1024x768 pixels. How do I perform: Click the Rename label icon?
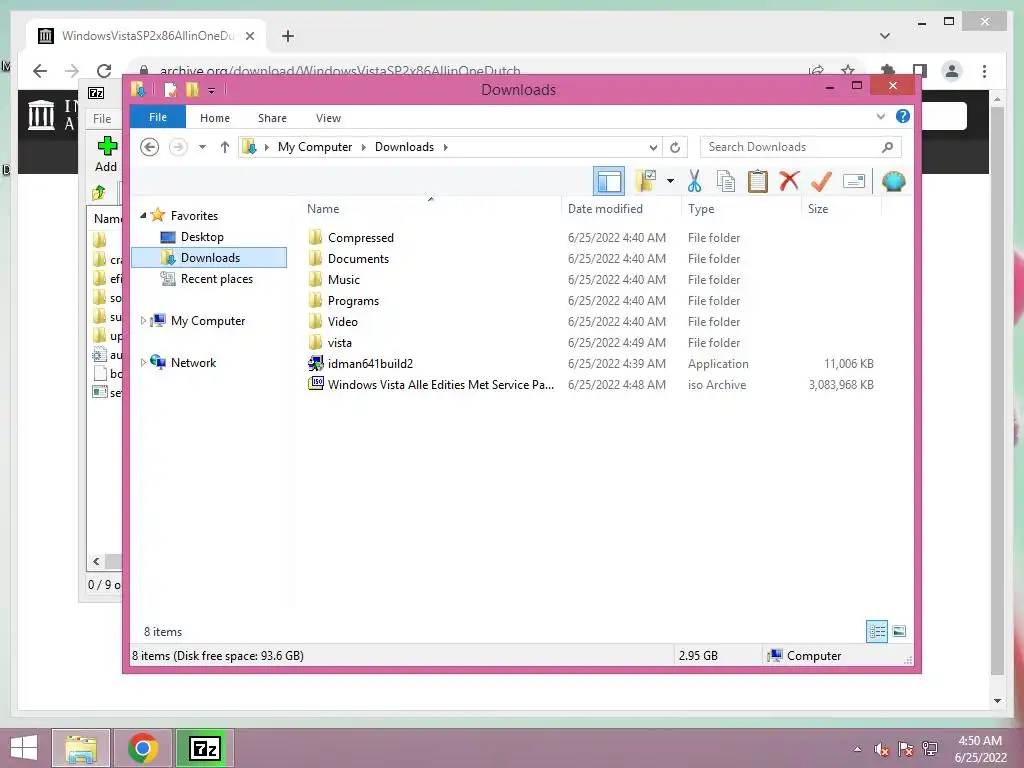(854, 181)
